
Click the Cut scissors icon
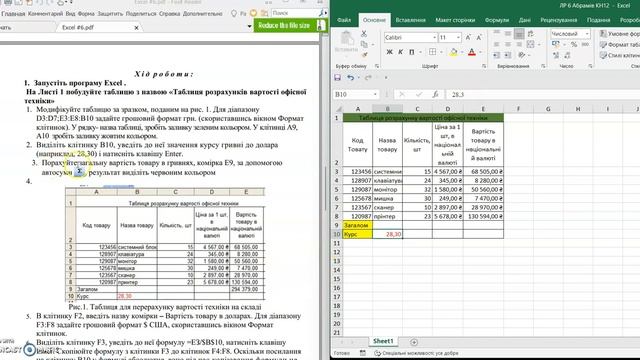(x=364, y=34)
